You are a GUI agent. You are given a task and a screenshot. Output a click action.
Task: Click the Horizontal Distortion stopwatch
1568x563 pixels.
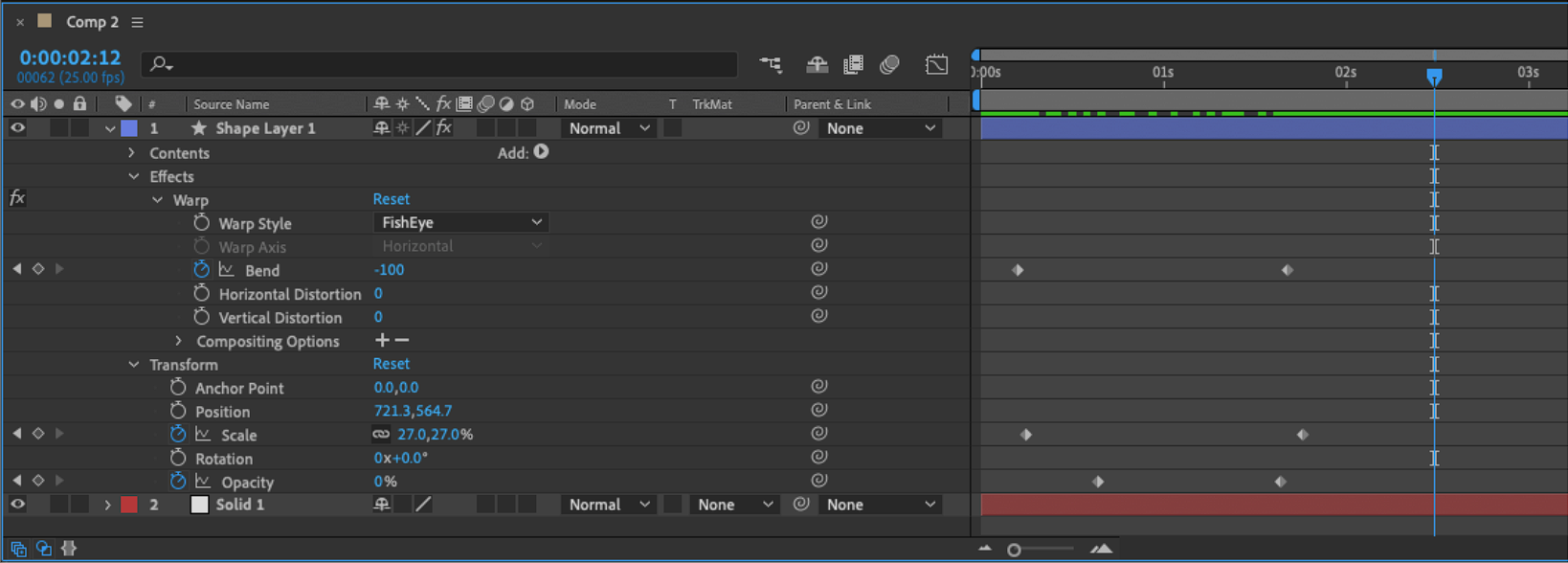click(x=201, y=293)
